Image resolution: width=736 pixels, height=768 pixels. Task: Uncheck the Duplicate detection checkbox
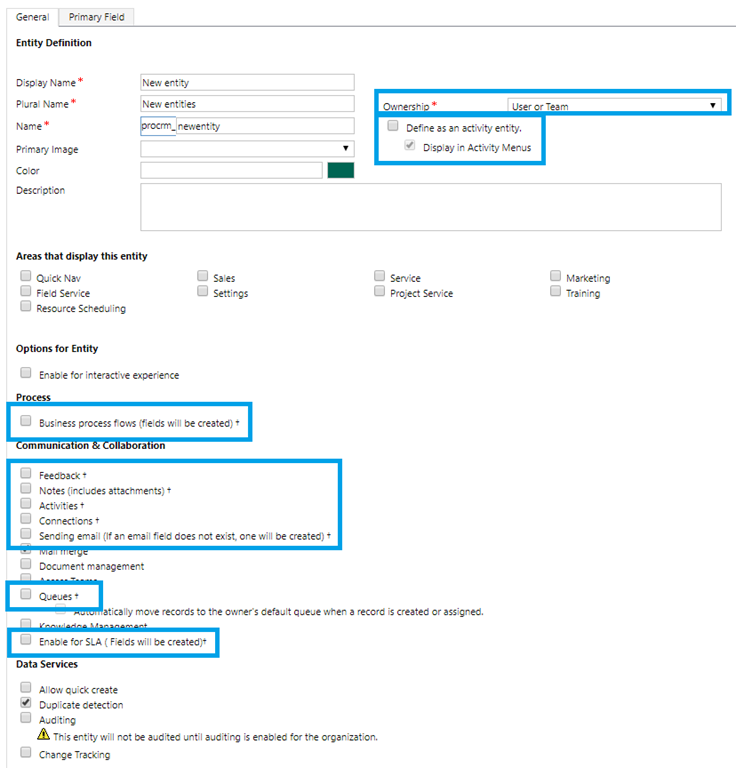tap(26, 704)
